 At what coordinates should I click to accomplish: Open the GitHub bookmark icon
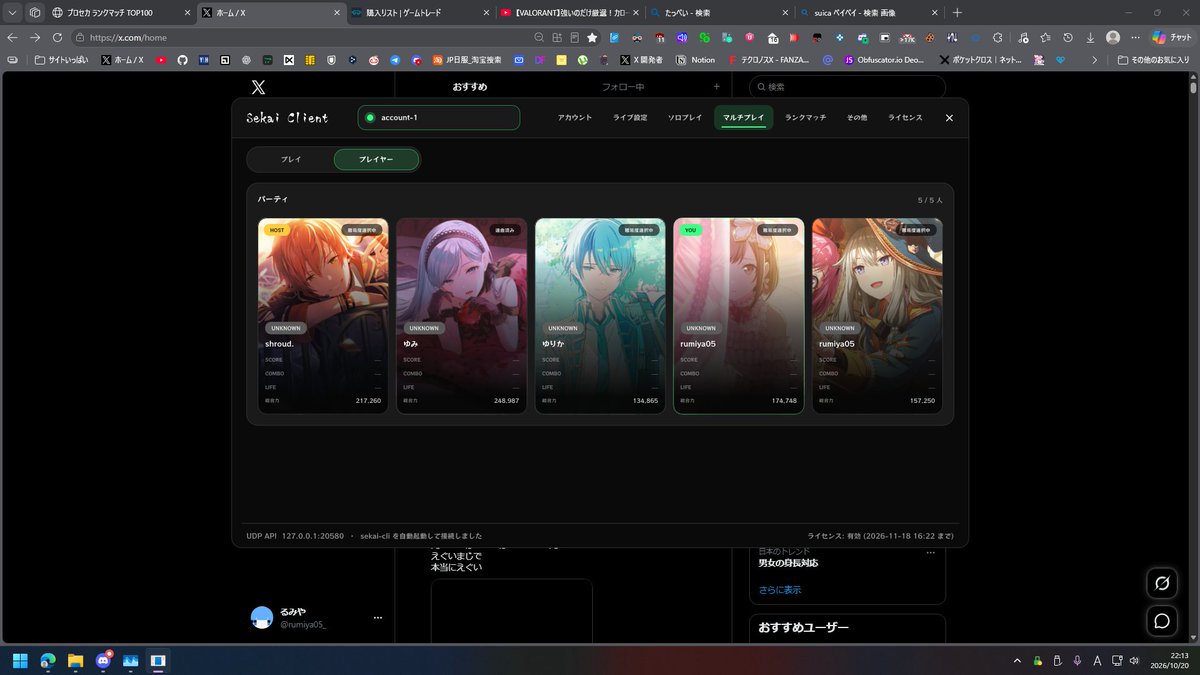(182, 60)
